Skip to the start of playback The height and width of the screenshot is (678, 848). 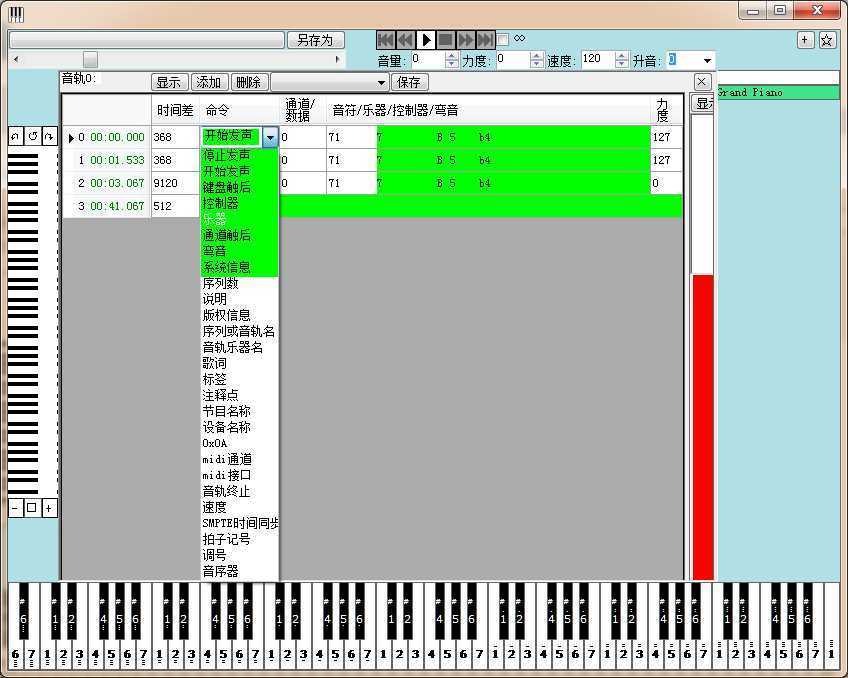click(386, 39)
